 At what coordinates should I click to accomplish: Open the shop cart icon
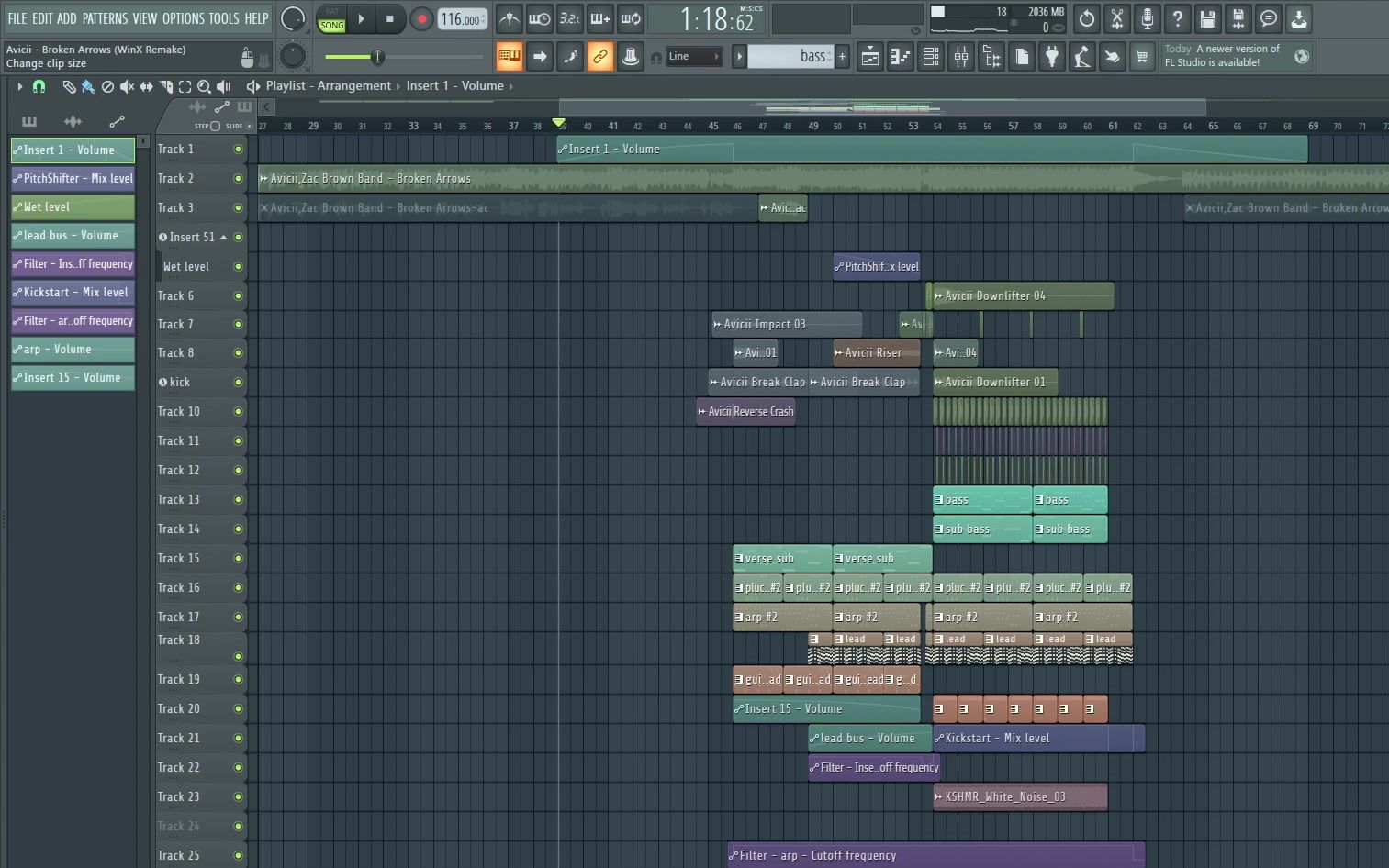(1143, 57)
